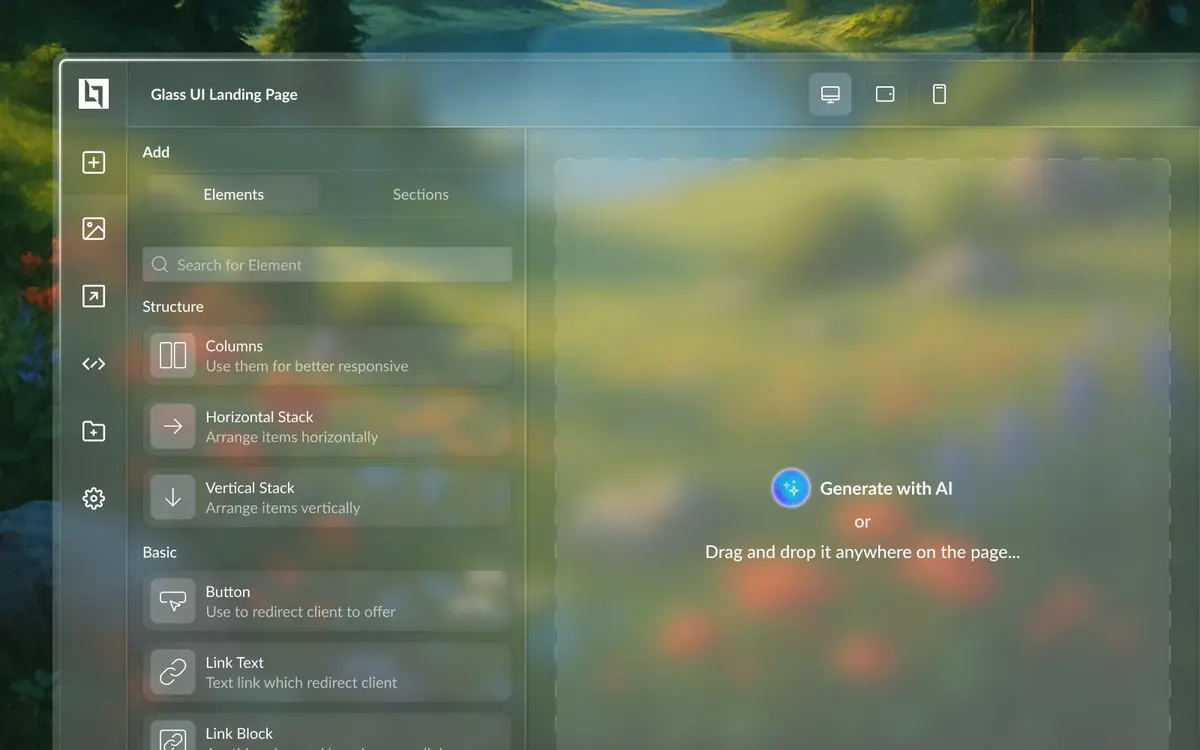The height and width of the screenshot is (750, 1200).
Task: Click "Use them for better responsive" text
Action: pyautogui.click(x=307, y=366)
